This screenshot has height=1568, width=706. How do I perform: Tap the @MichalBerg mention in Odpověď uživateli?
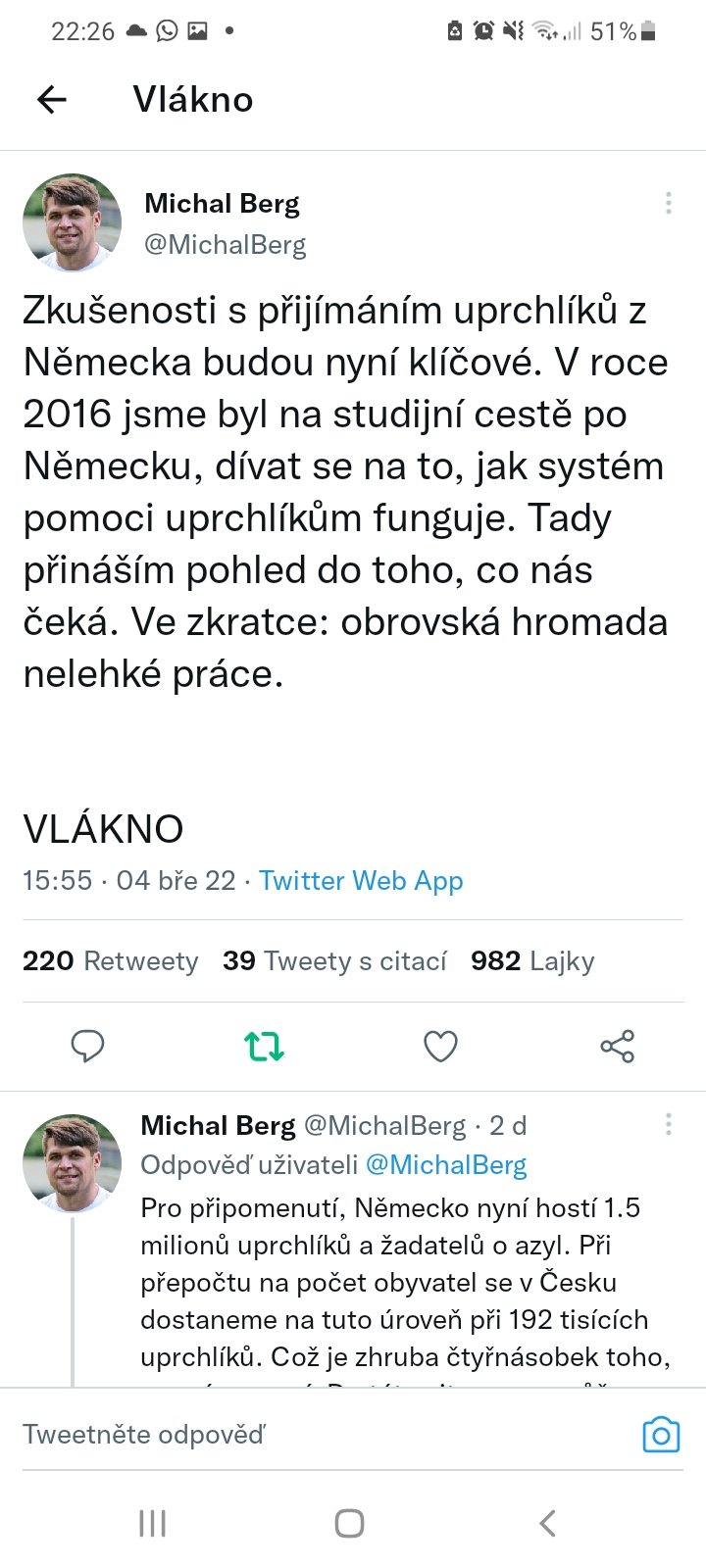[x=446, y=1165]
